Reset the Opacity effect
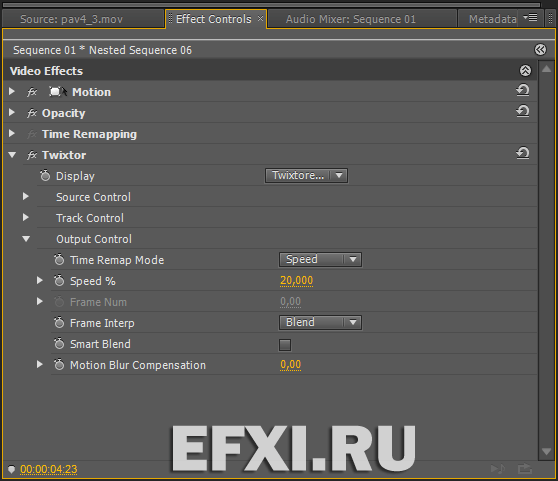This screenshot has height=481, width=558. point(522,111)
